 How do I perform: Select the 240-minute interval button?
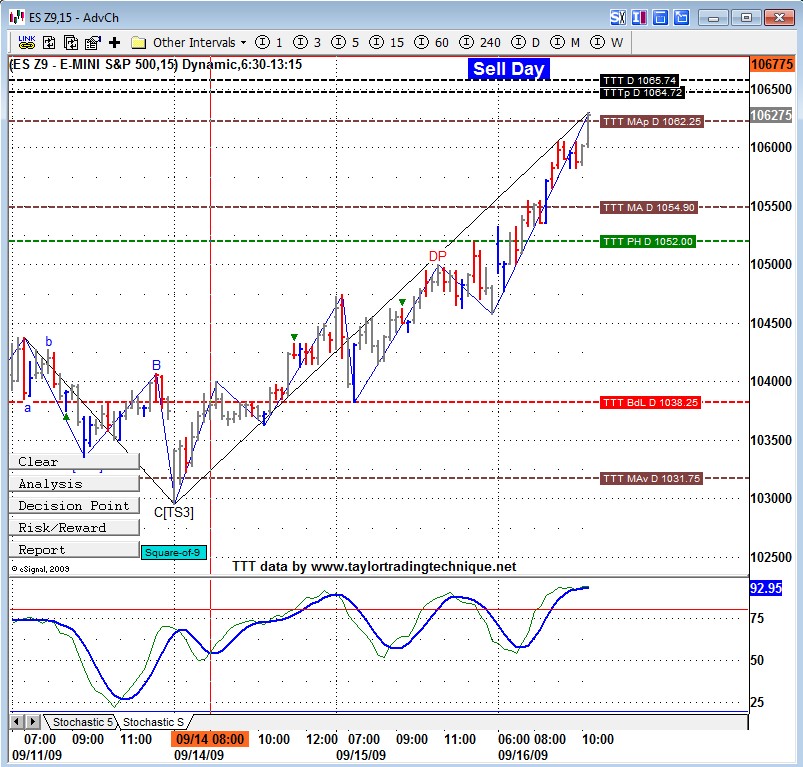pos(480,42)
